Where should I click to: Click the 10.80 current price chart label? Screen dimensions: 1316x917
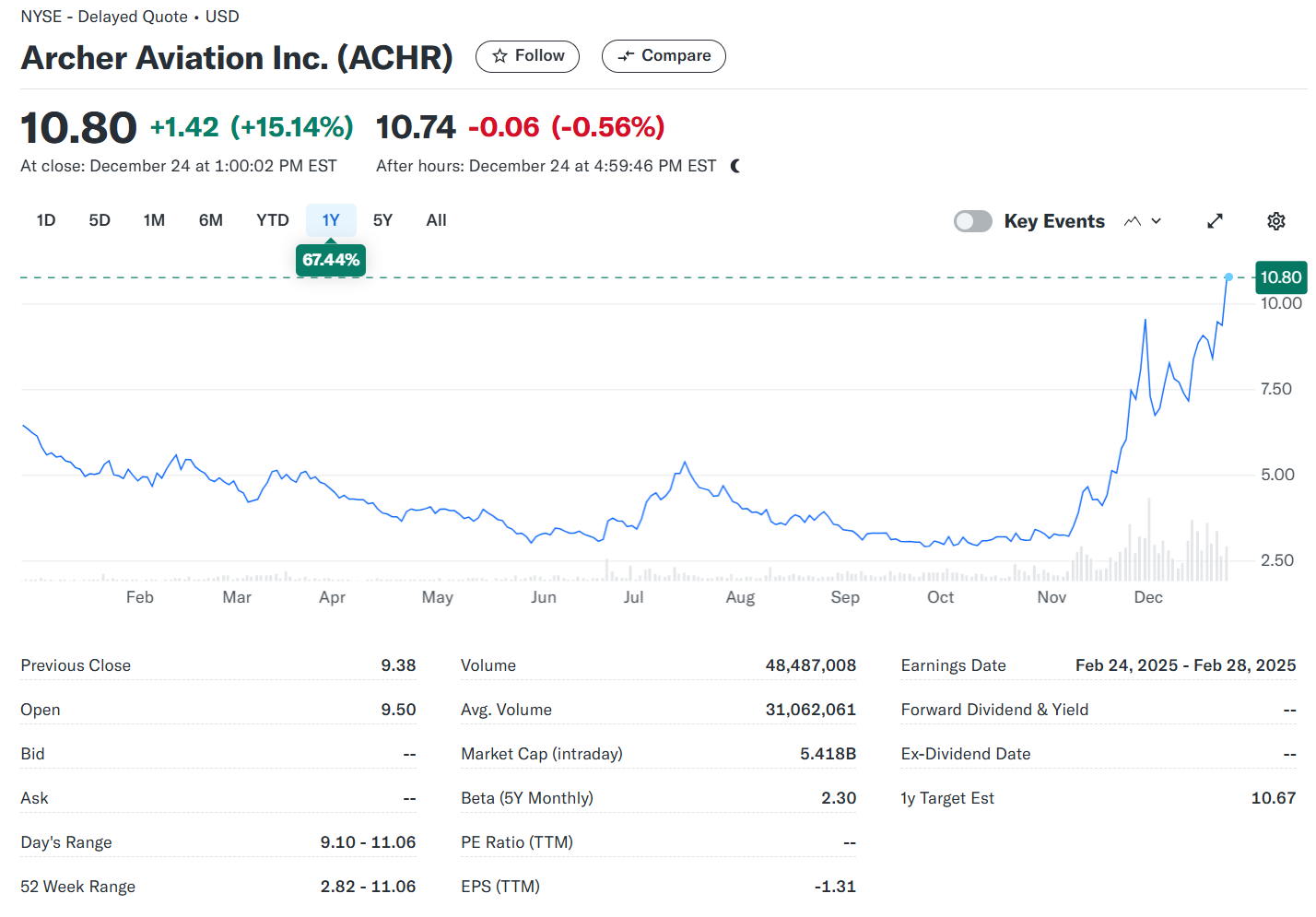pos(1281,277)
